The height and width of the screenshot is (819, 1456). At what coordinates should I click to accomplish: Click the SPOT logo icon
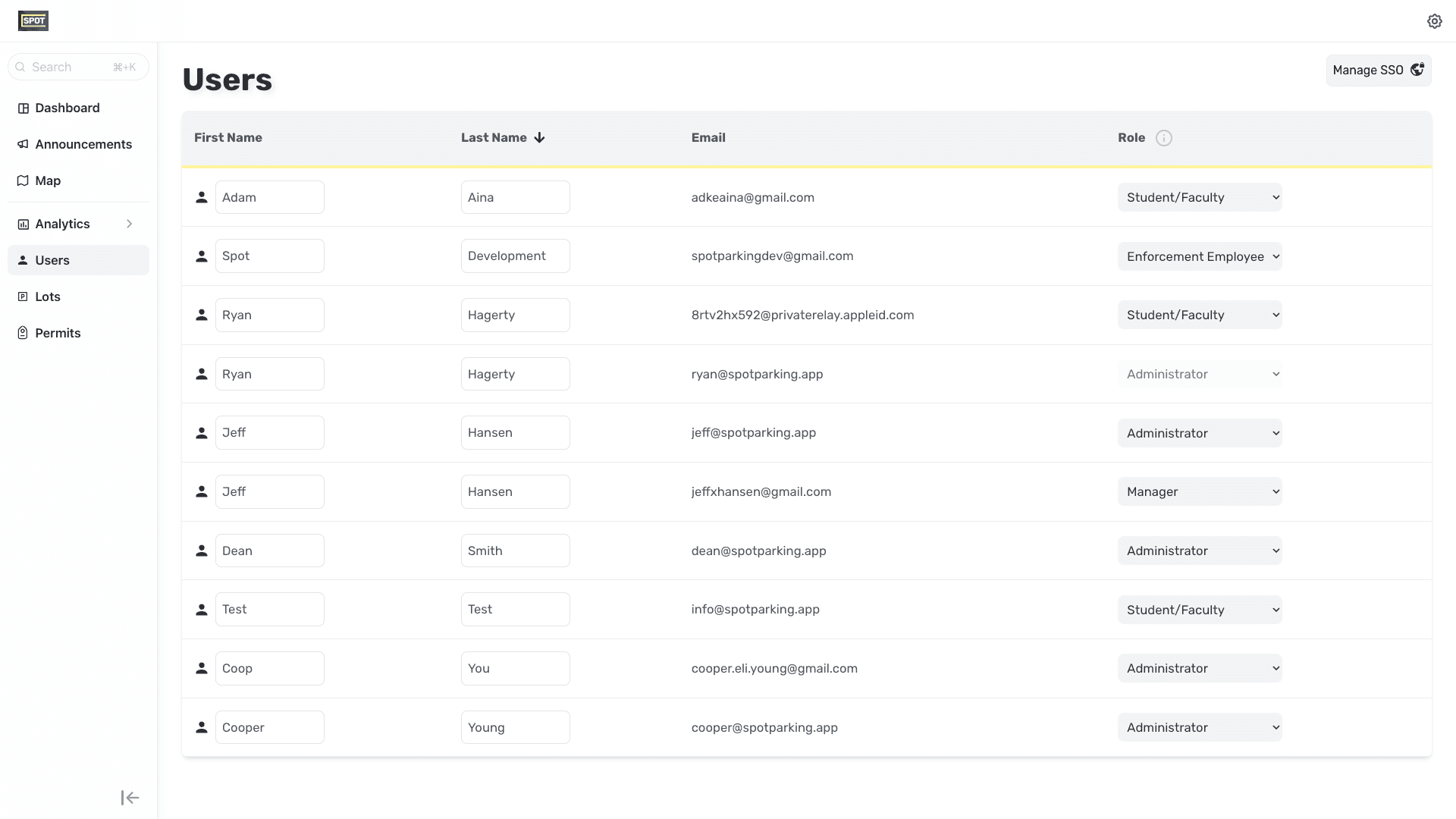pos(33,21)
